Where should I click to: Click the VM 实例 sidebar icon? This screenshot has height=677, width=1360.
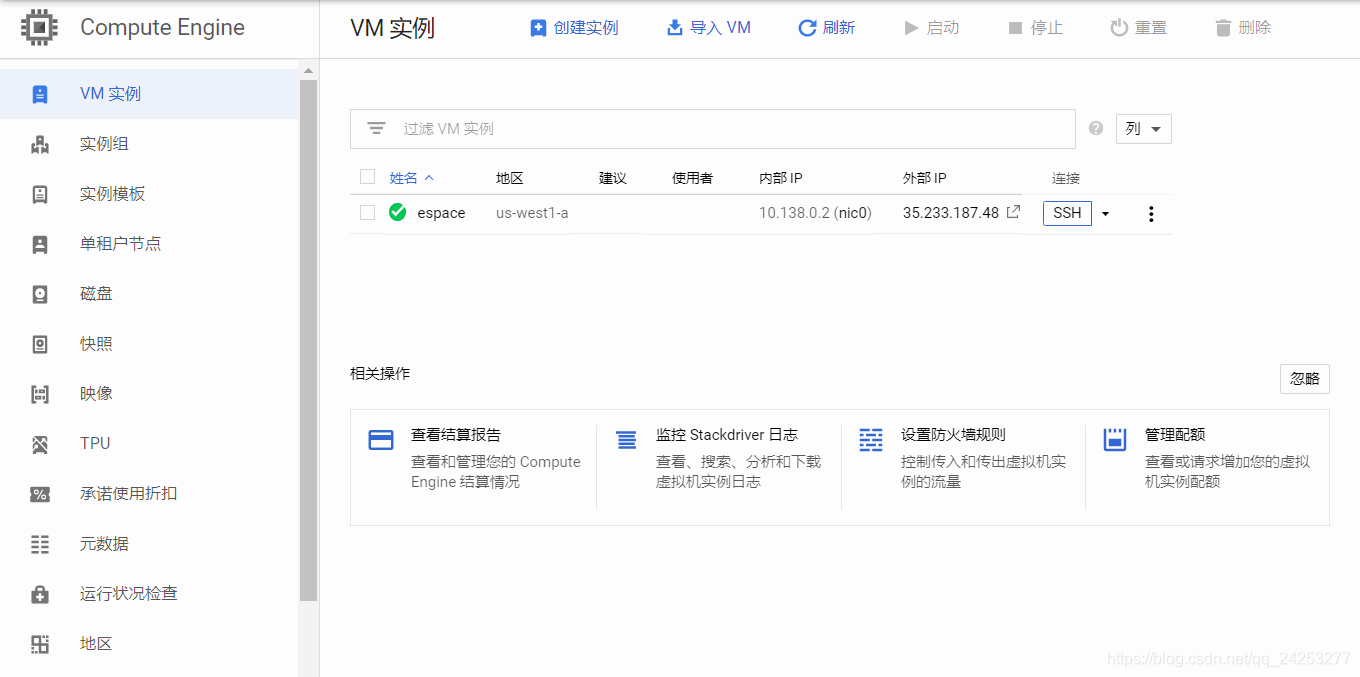pyautogui.click(x=40, y=94)
